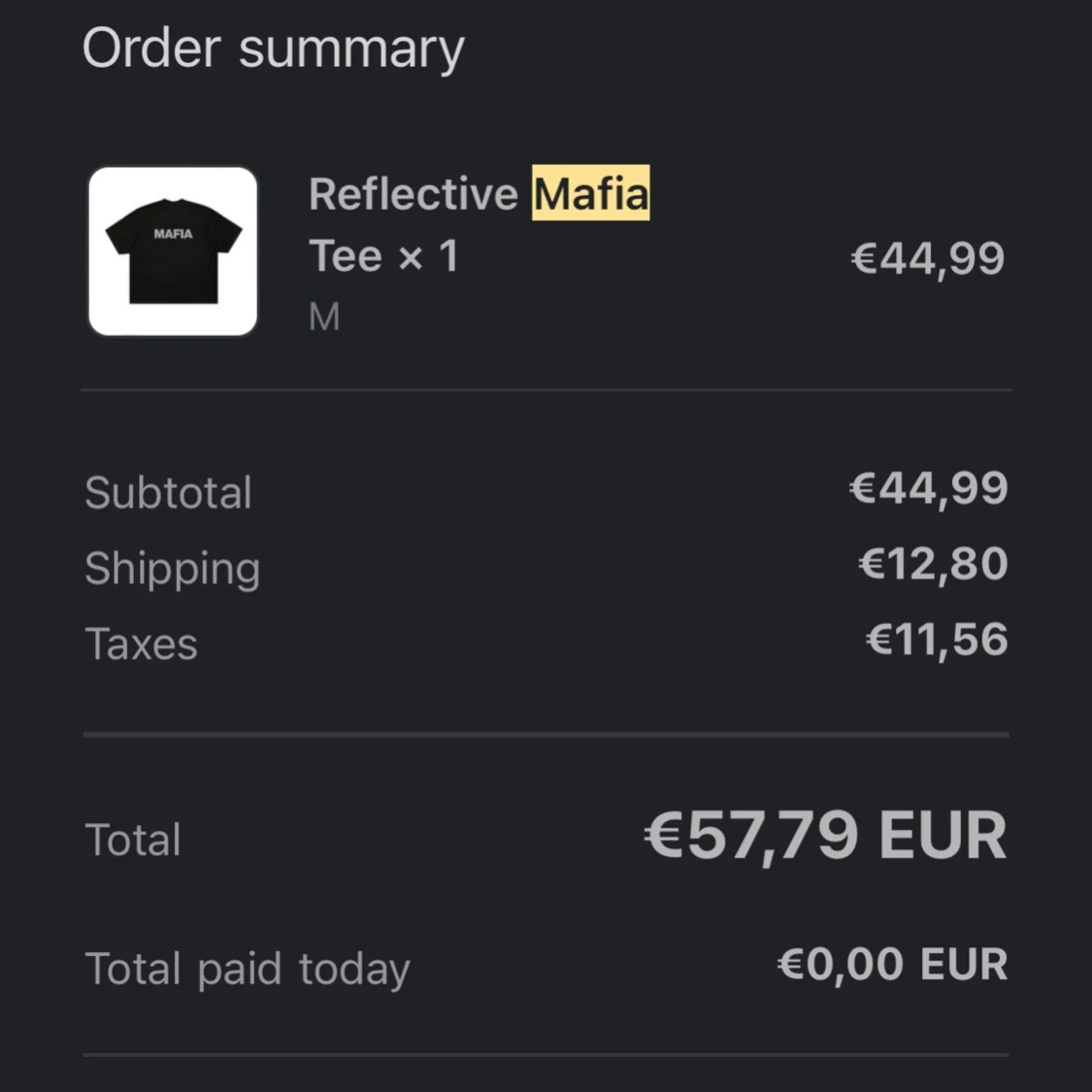Select the size M label

pyautogui.click(x=324, y=316)
